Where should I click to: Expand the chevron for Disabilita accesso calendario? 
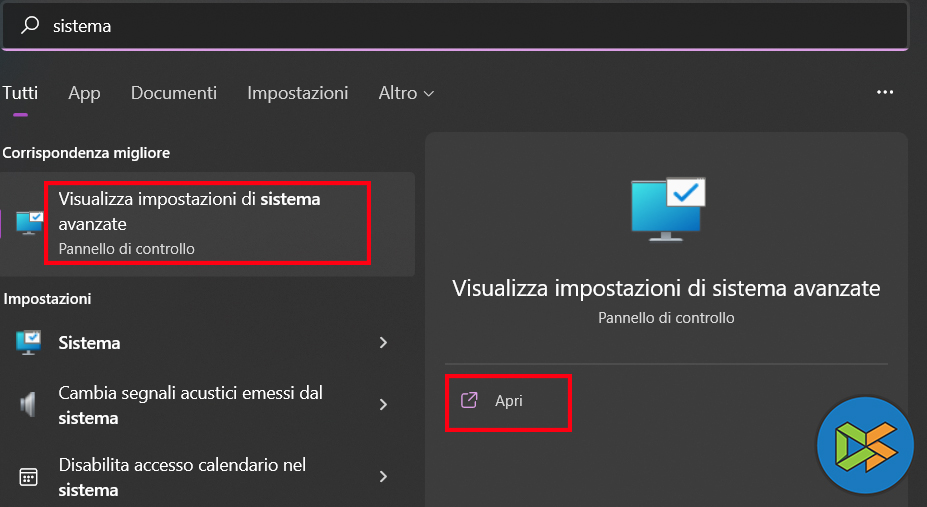[x=383, y=477]
